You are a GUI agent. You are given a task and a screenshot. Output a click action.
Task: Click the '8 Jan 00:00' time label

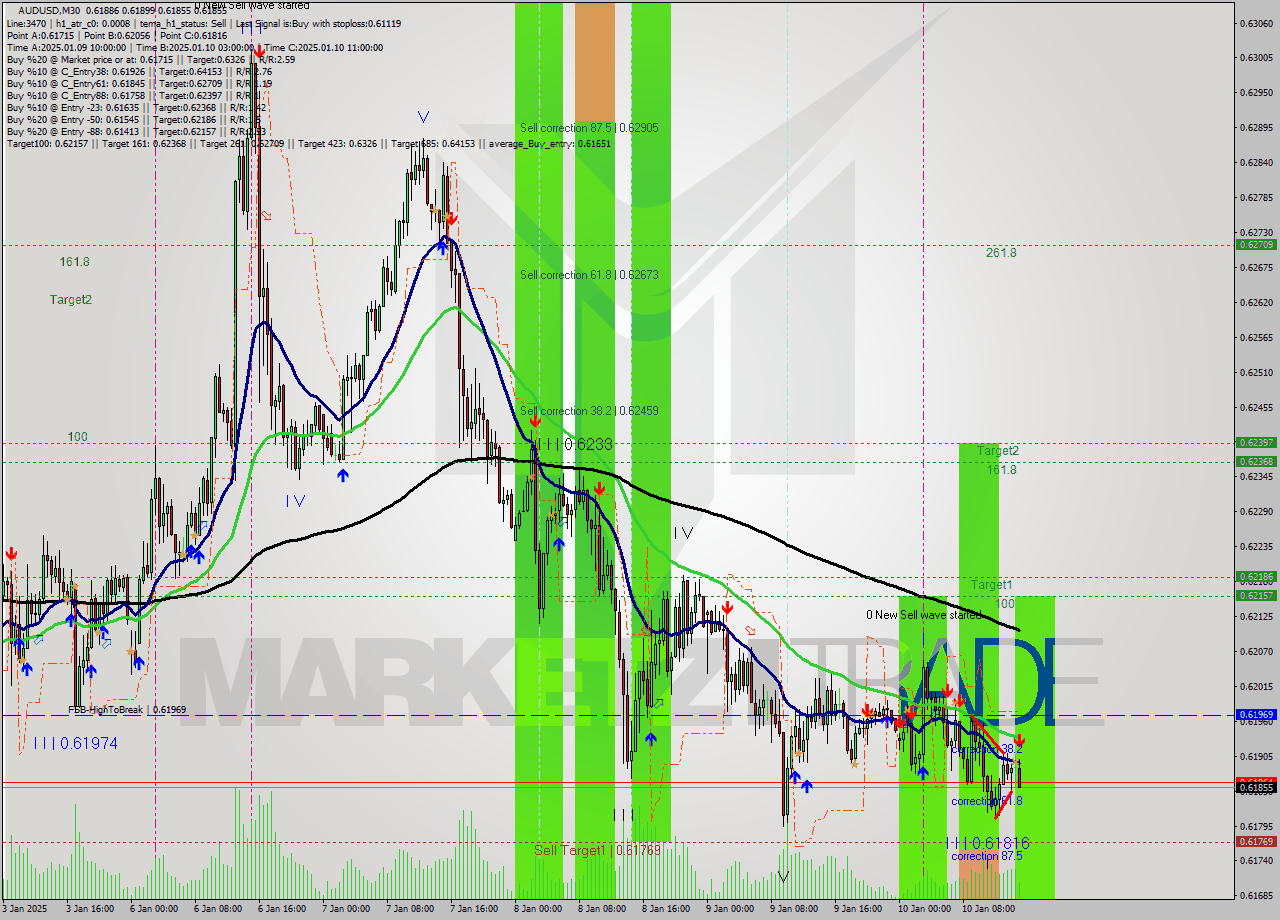click(538, 909)
